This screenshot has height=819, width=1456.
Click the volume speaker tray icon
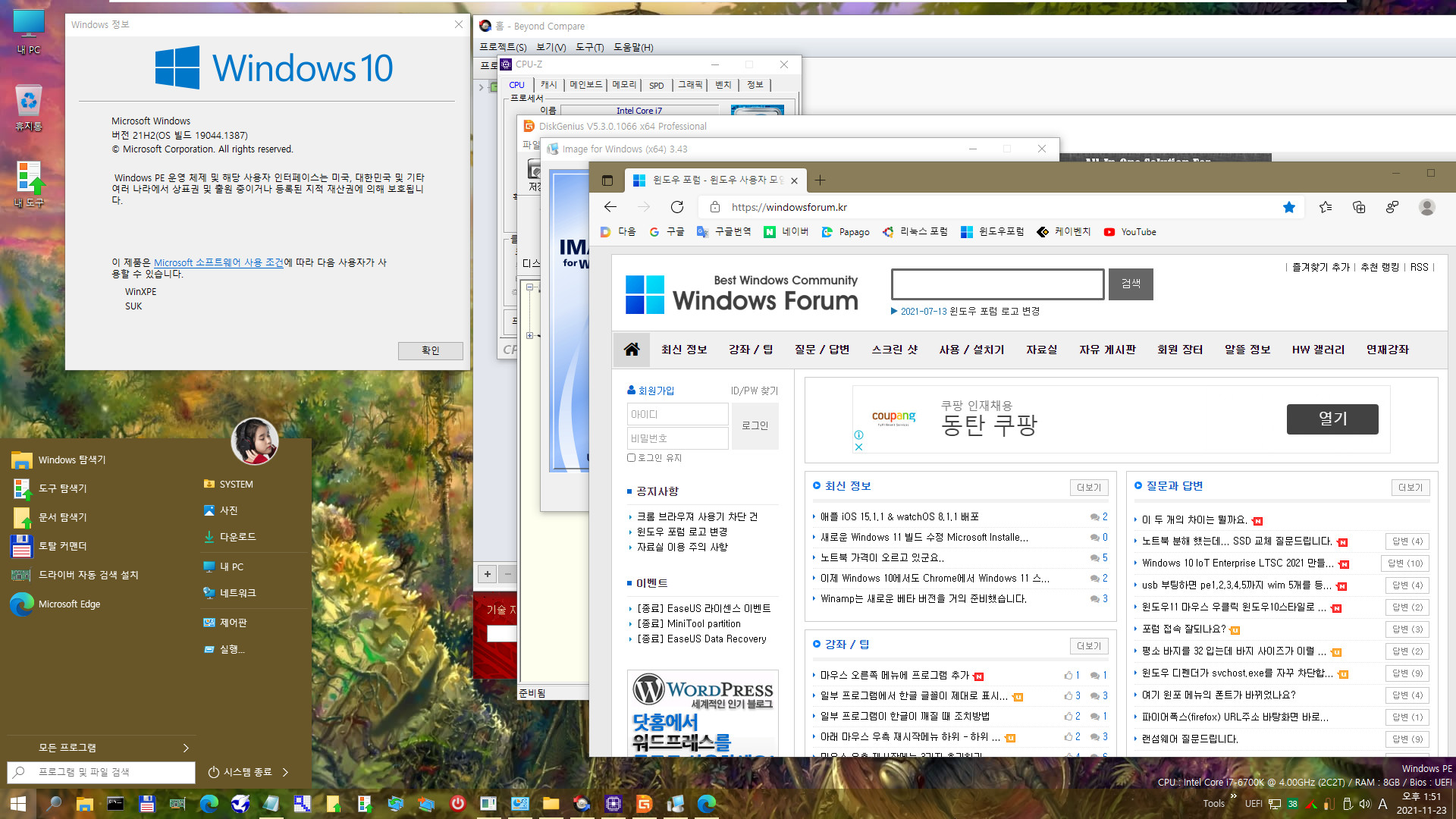pos(1364,804)
